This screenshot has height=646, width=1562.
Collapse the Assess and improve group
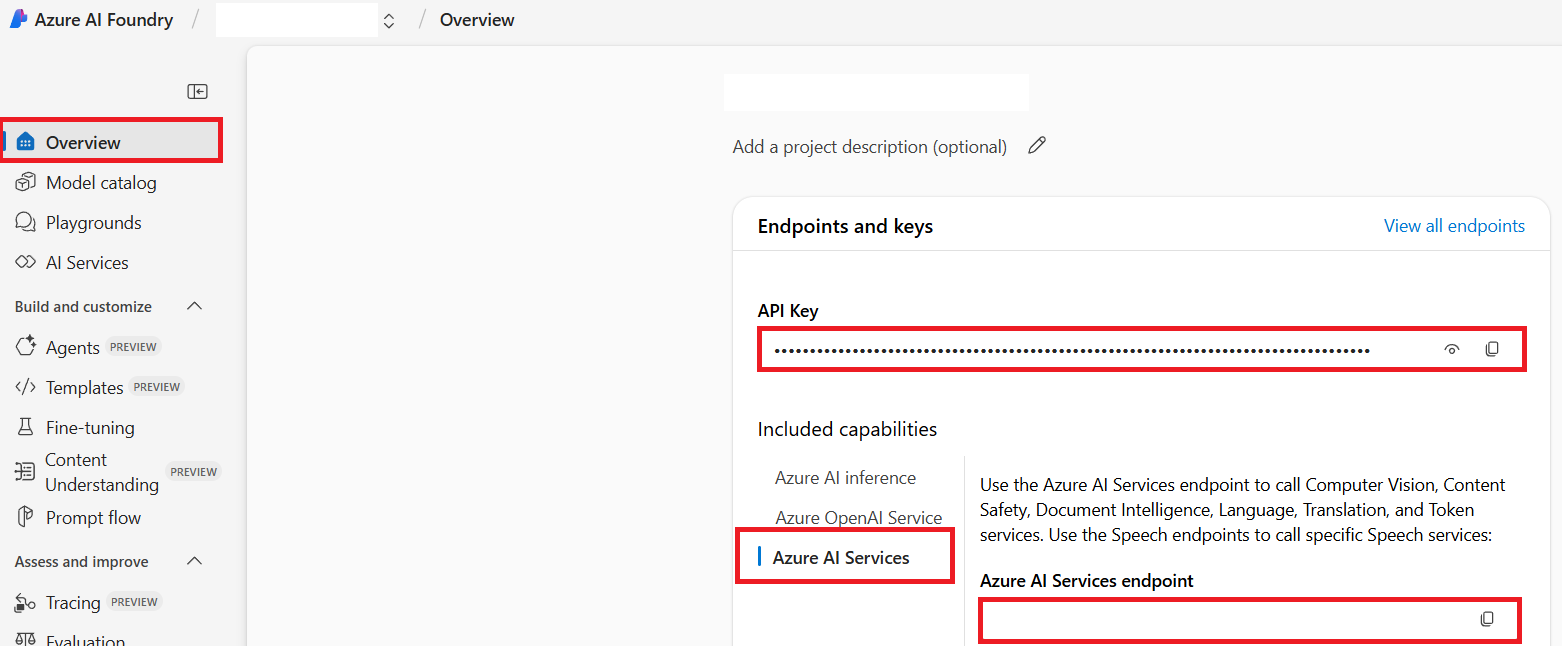coord(193,561)
